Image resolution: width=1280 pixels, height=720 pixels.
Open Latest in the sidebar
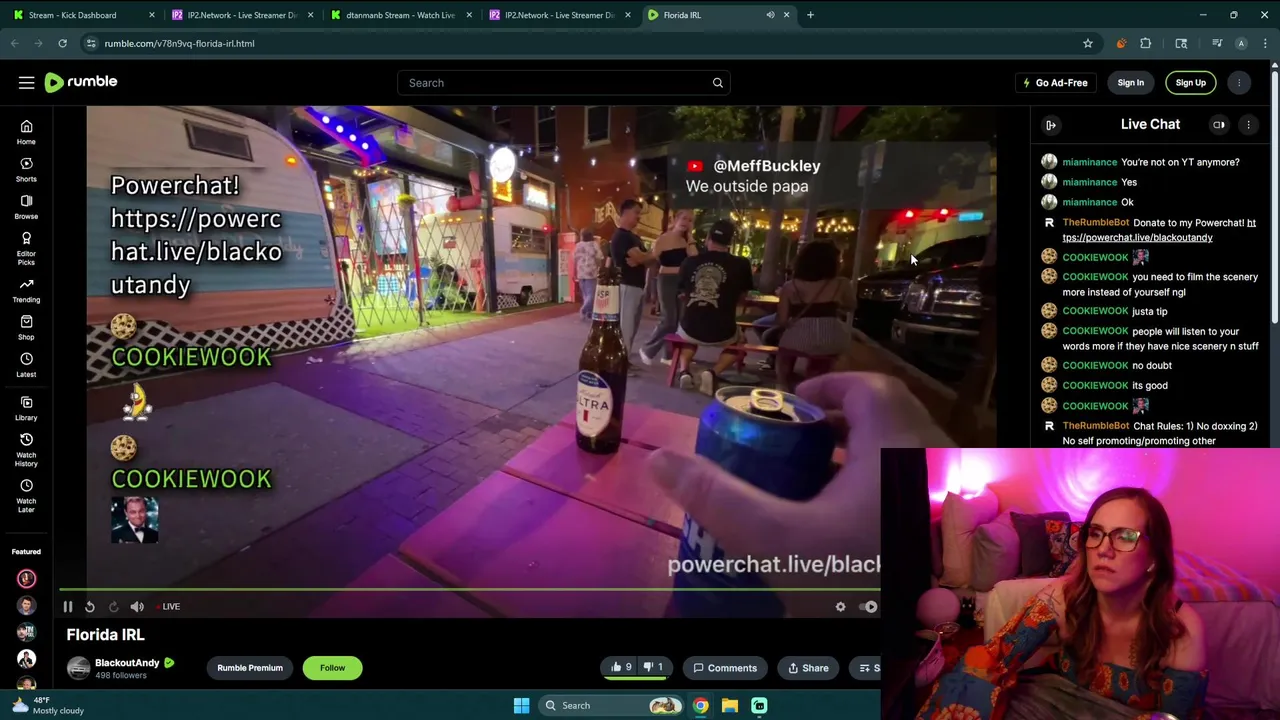26,365
